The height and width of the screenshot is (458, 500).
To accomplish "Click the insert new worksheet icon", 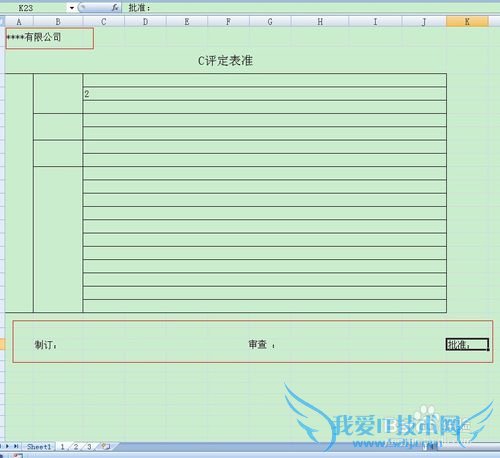I will tap(105, 446).
